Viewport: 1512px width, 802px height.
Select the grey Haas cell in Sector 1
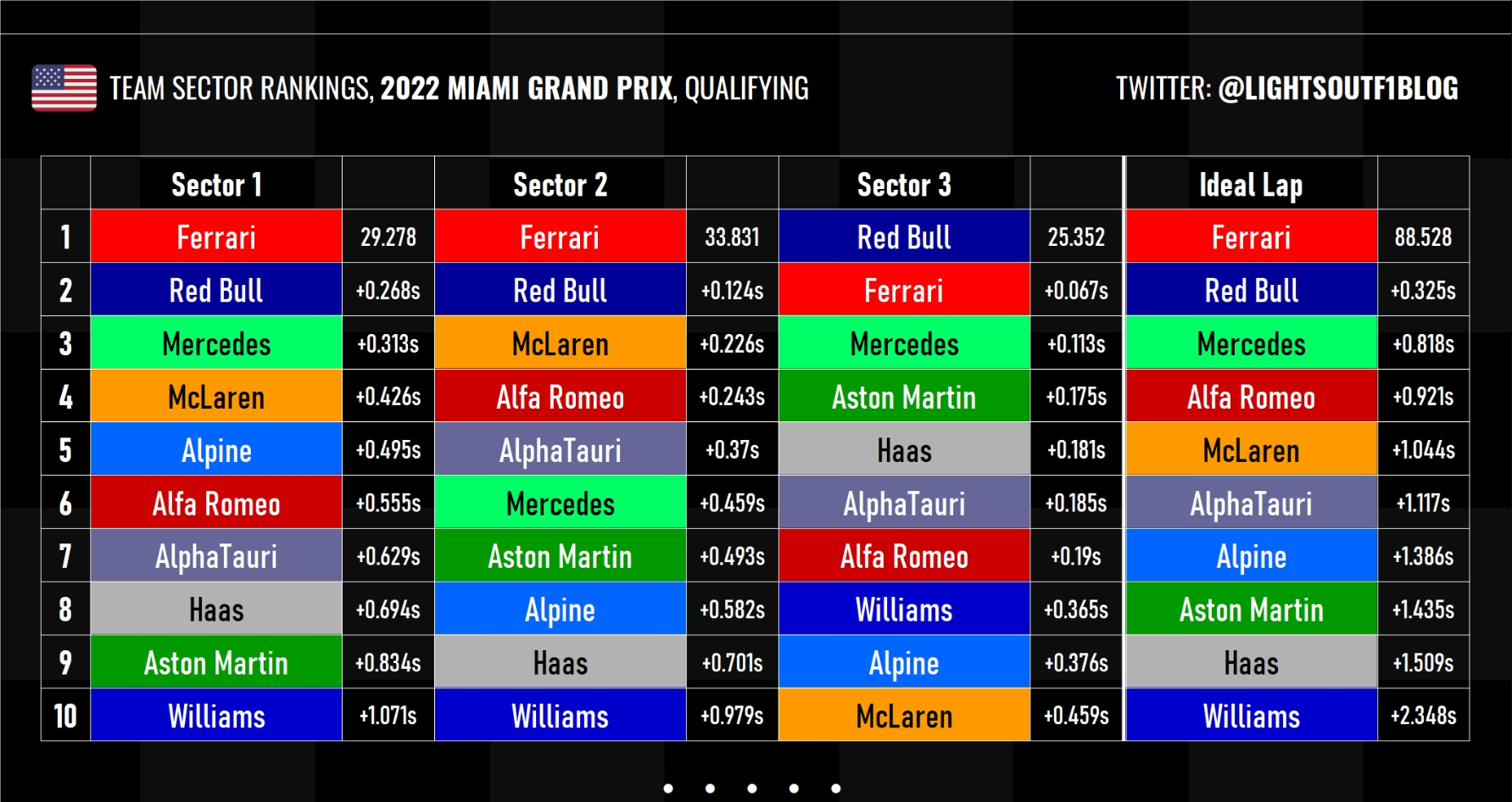(216, 610)
